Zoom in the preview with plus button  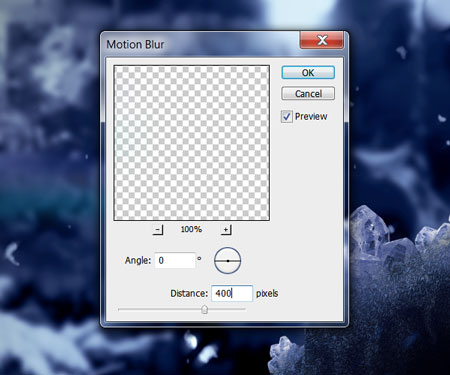coord(226,229)
